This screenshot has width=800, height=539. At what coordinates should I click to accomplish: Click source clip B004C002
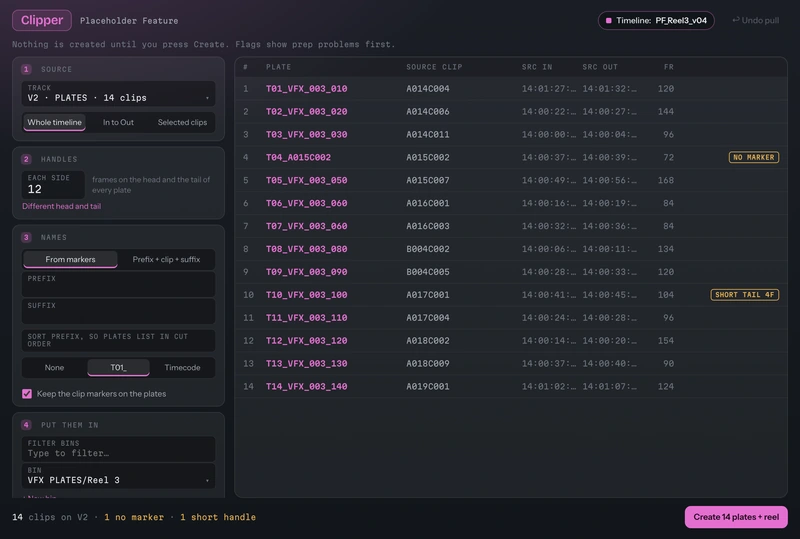pos(428,249)
